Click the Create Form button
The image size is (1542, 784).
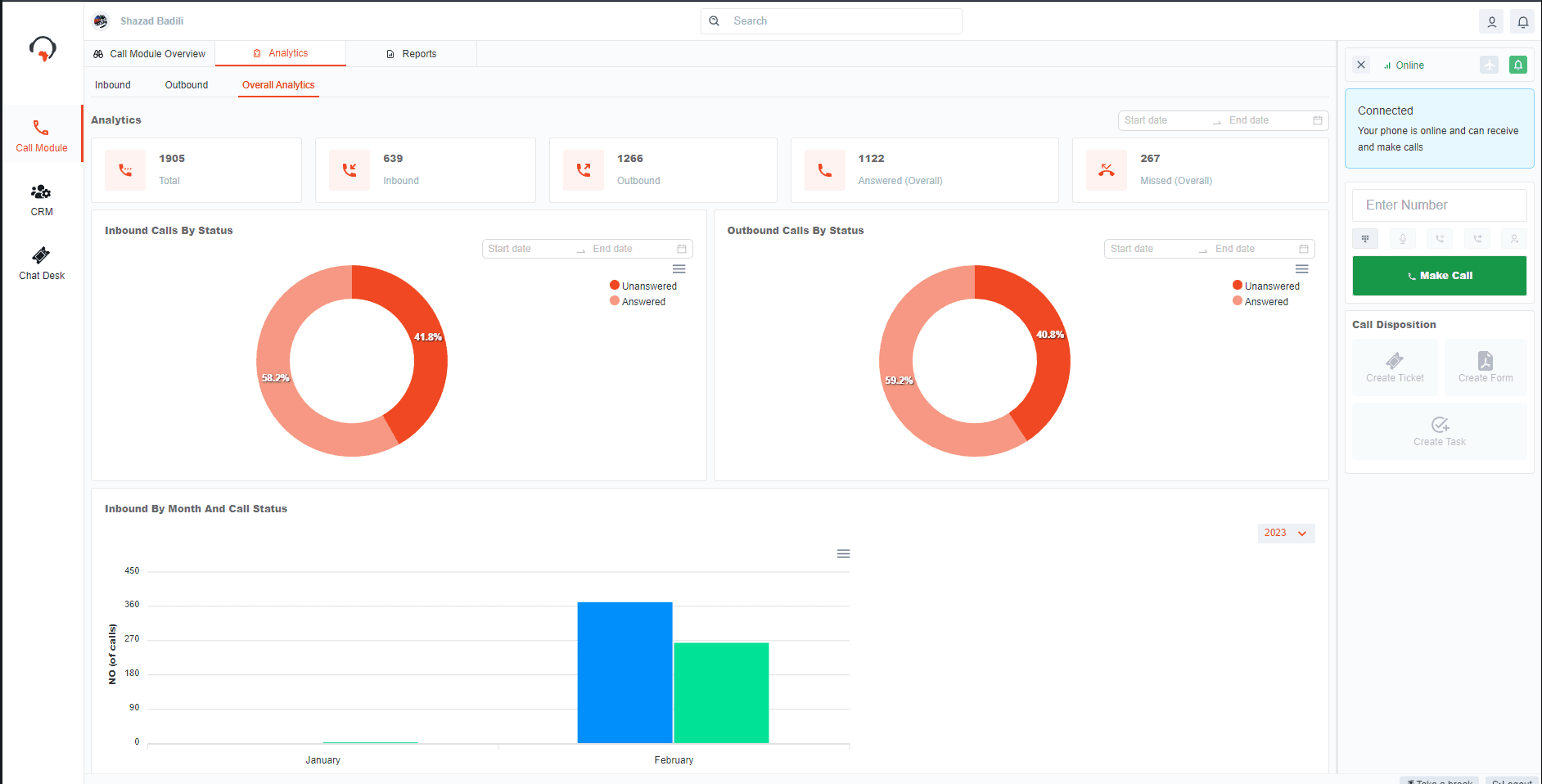click(1485, 367)
